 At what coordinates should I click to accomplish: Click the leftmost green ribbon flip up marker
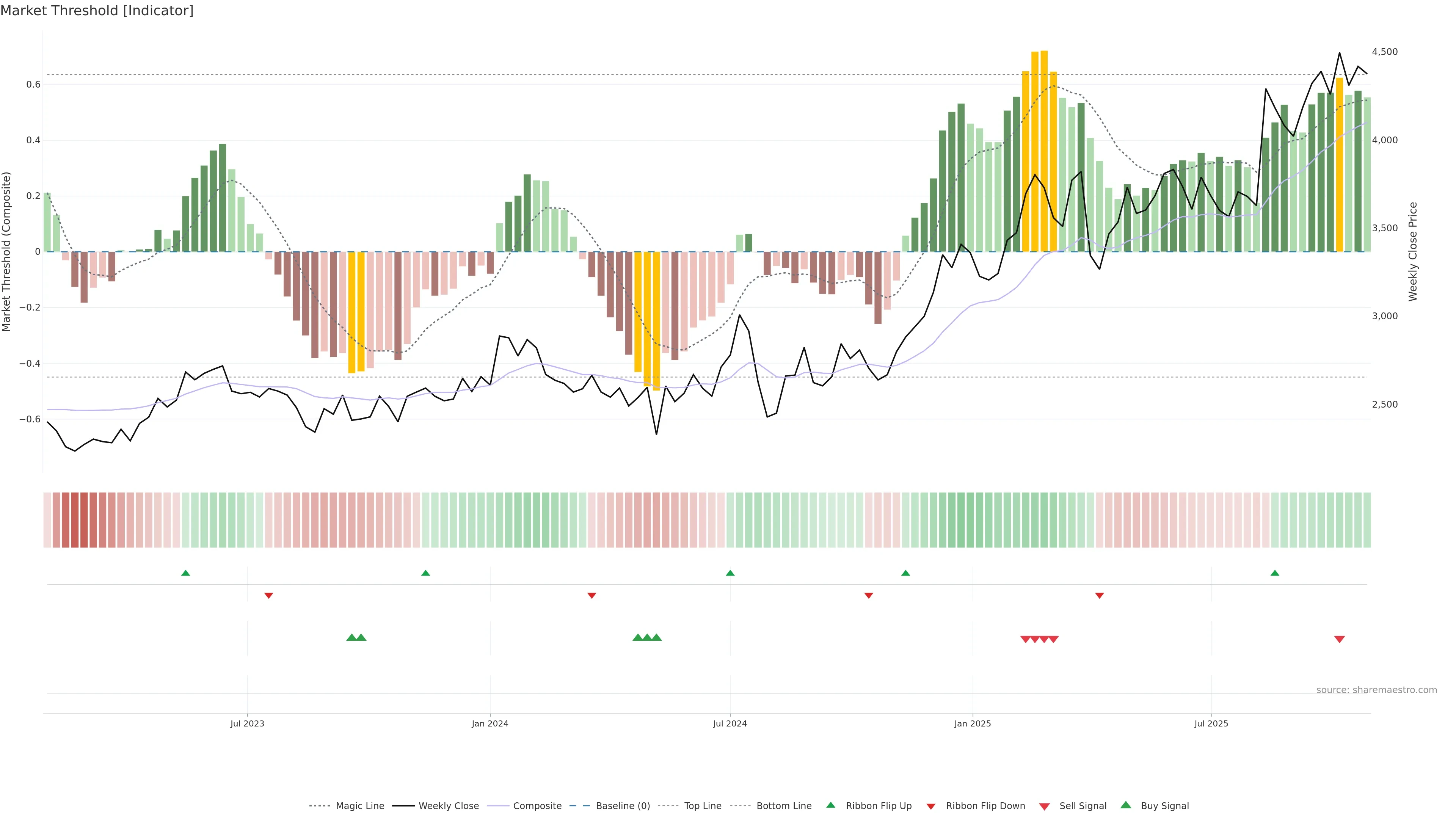tap(185, 573)
